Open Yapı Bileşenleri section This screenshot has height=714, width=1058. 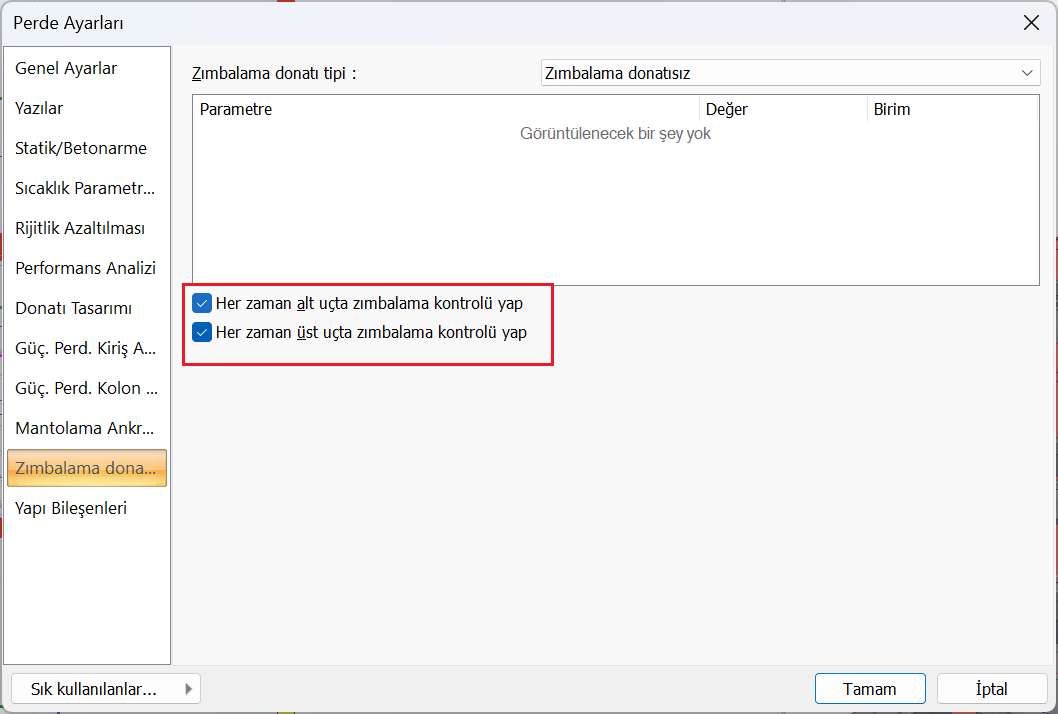click(x=71, y=509)
